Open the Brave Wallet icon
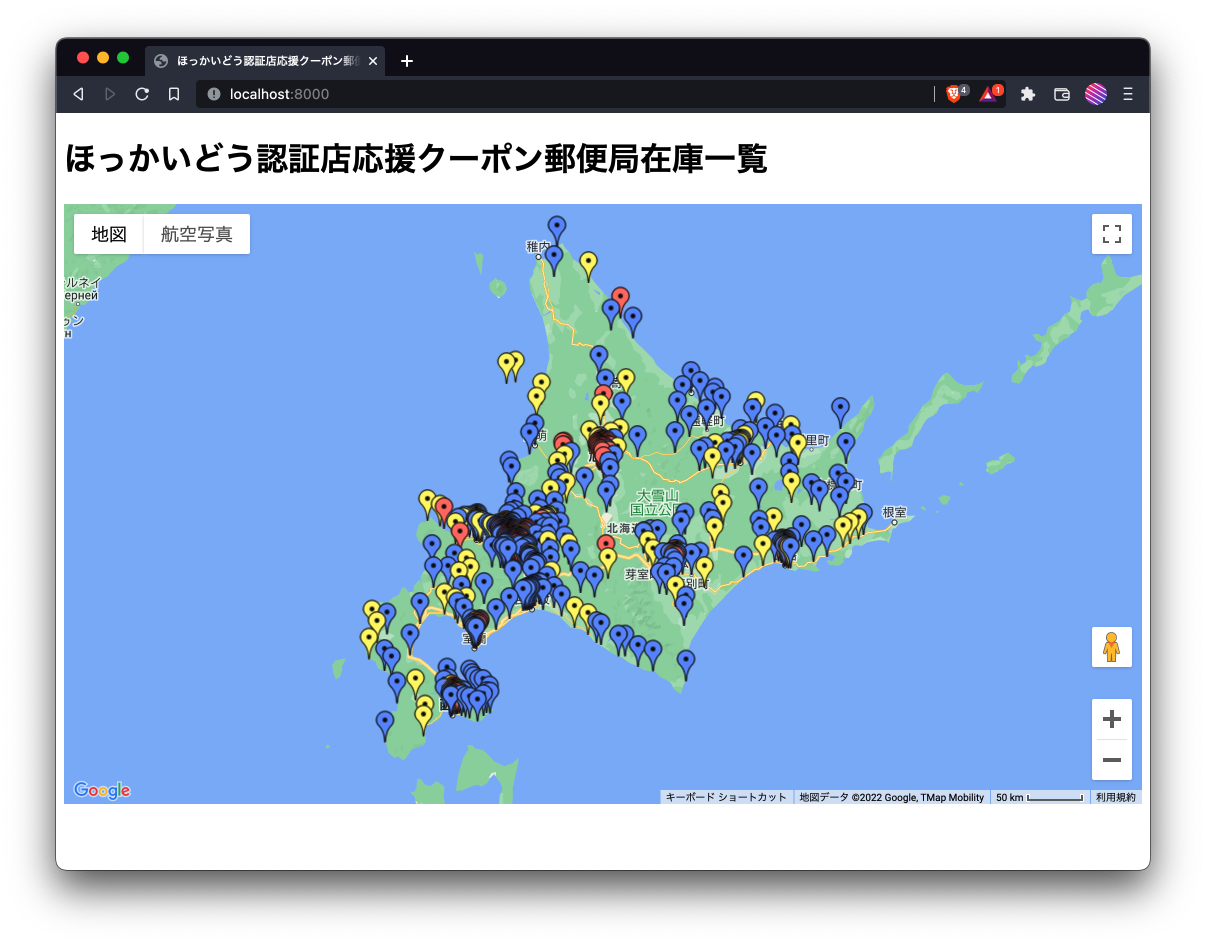 [x=1061, y=93]
